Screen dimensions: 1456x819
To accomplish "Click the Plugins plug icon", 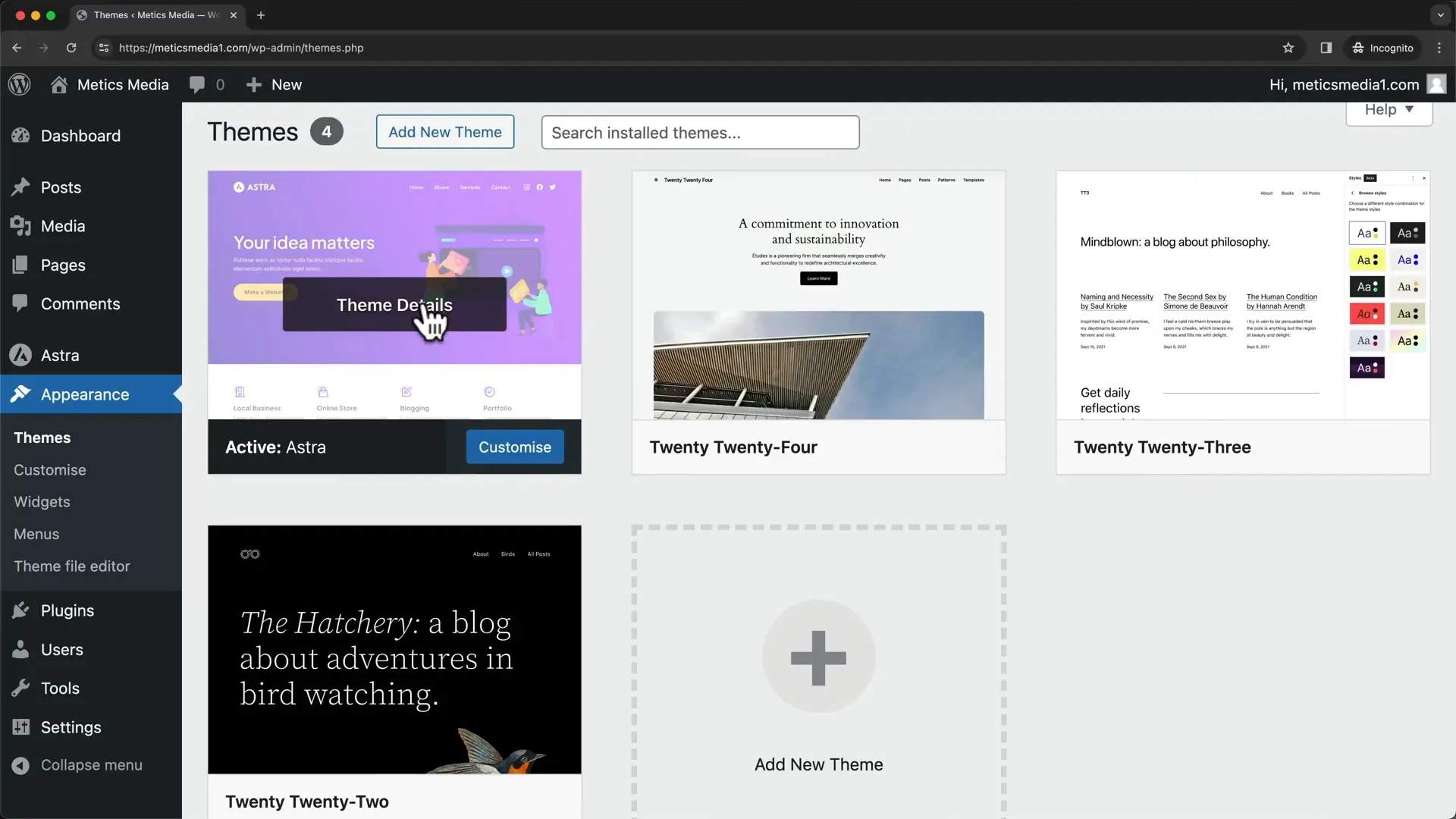I will 20,610.
